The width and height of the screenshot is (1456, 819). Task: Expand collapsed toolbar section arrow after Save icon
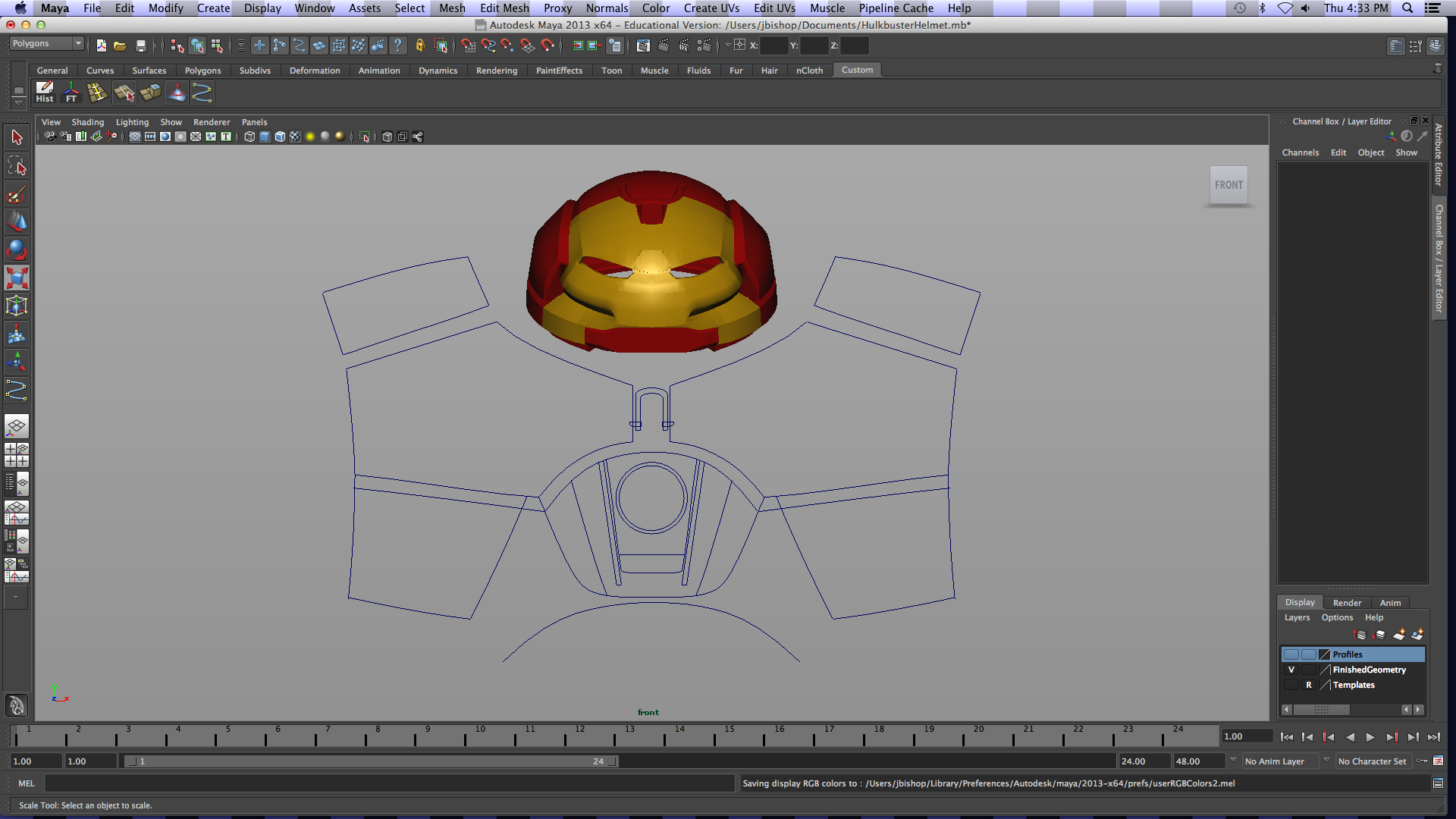[155, 45]
